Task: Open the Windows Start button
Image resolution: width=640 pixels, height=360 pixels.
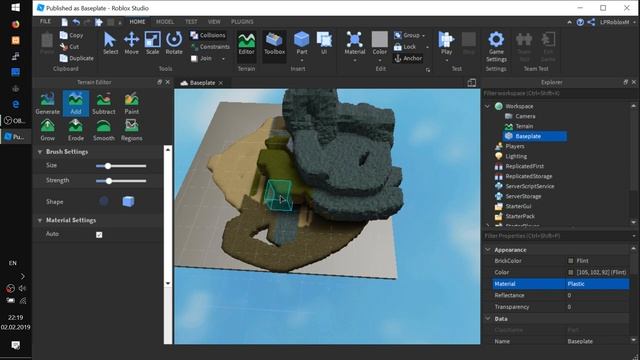Action: click(16, 7)
